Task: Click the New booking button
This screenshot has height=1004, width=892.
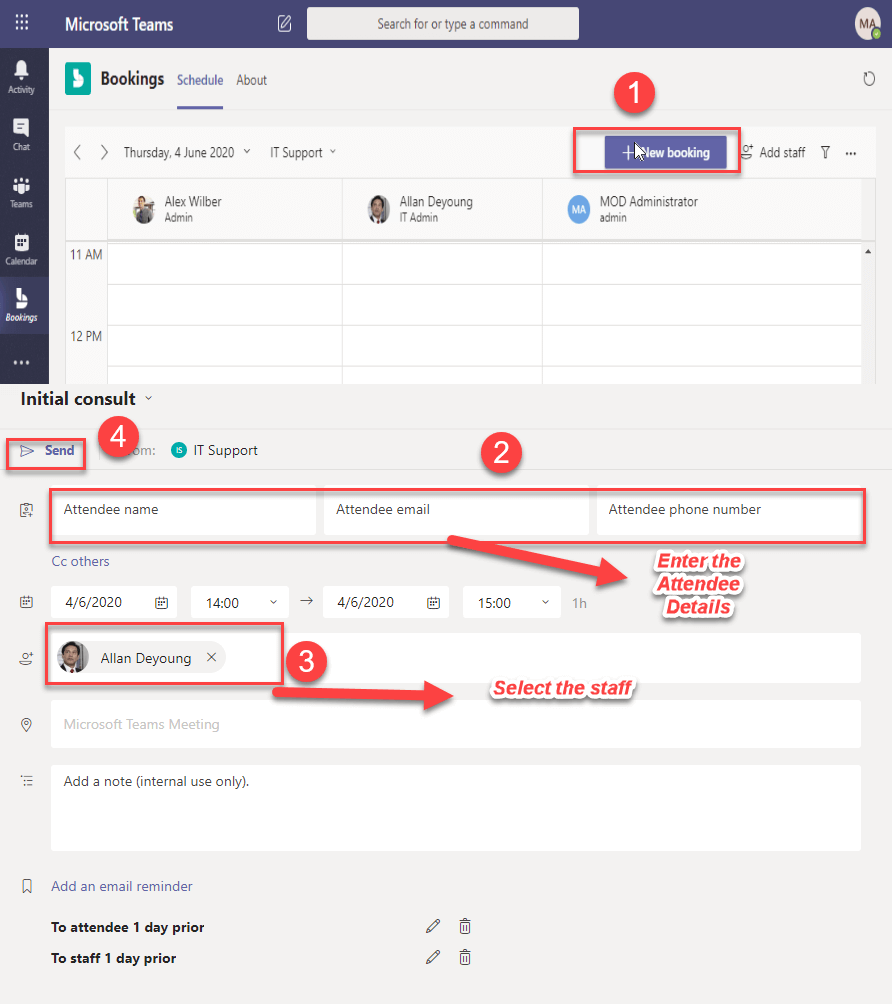Action: [x=665, y=152]
